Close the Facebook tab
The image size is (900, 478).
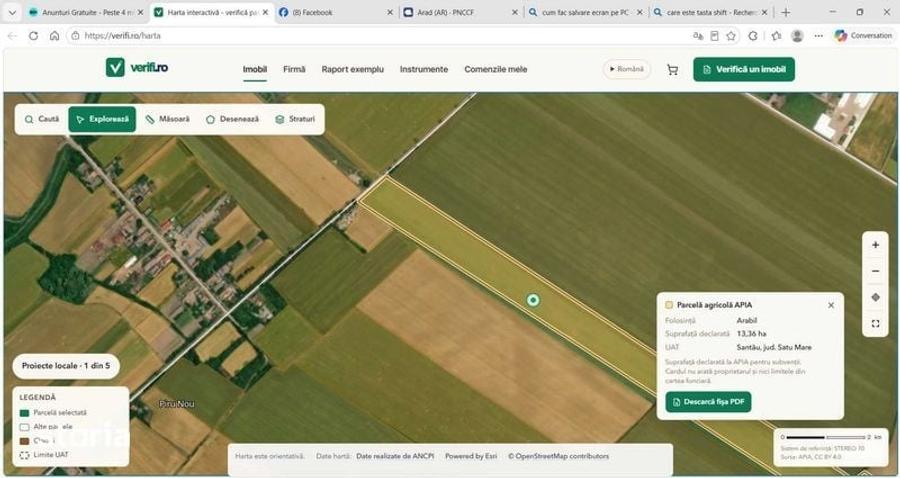(x=390, y=12)
